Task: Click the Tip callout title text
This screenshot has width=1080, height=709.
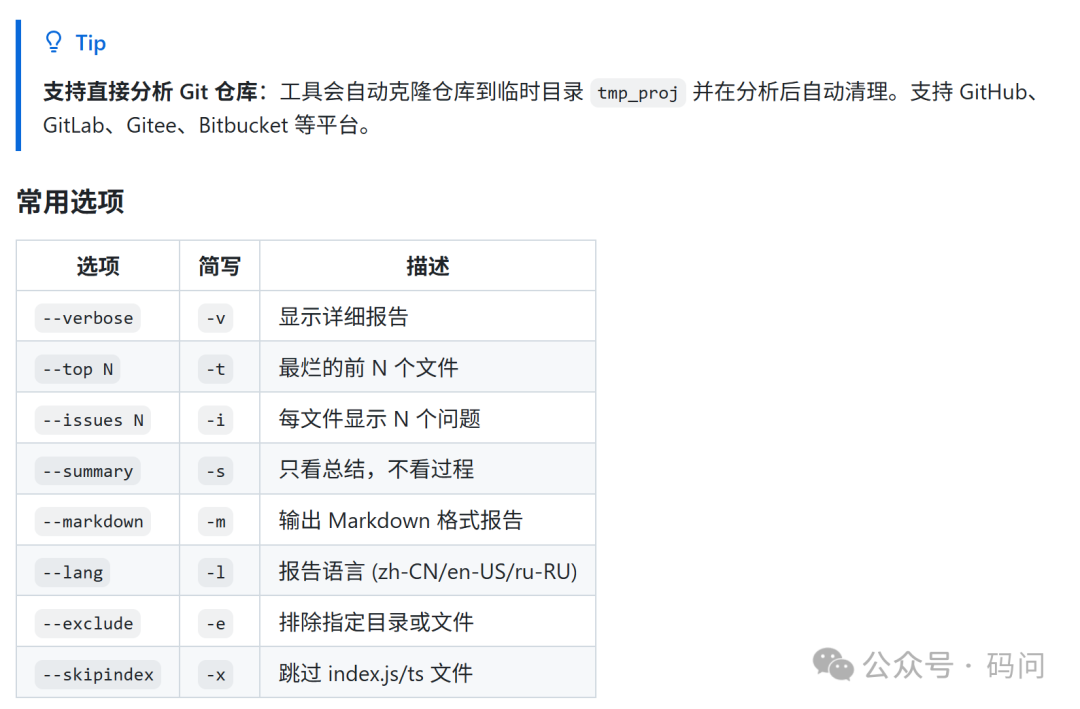Action: click(90, 42)
